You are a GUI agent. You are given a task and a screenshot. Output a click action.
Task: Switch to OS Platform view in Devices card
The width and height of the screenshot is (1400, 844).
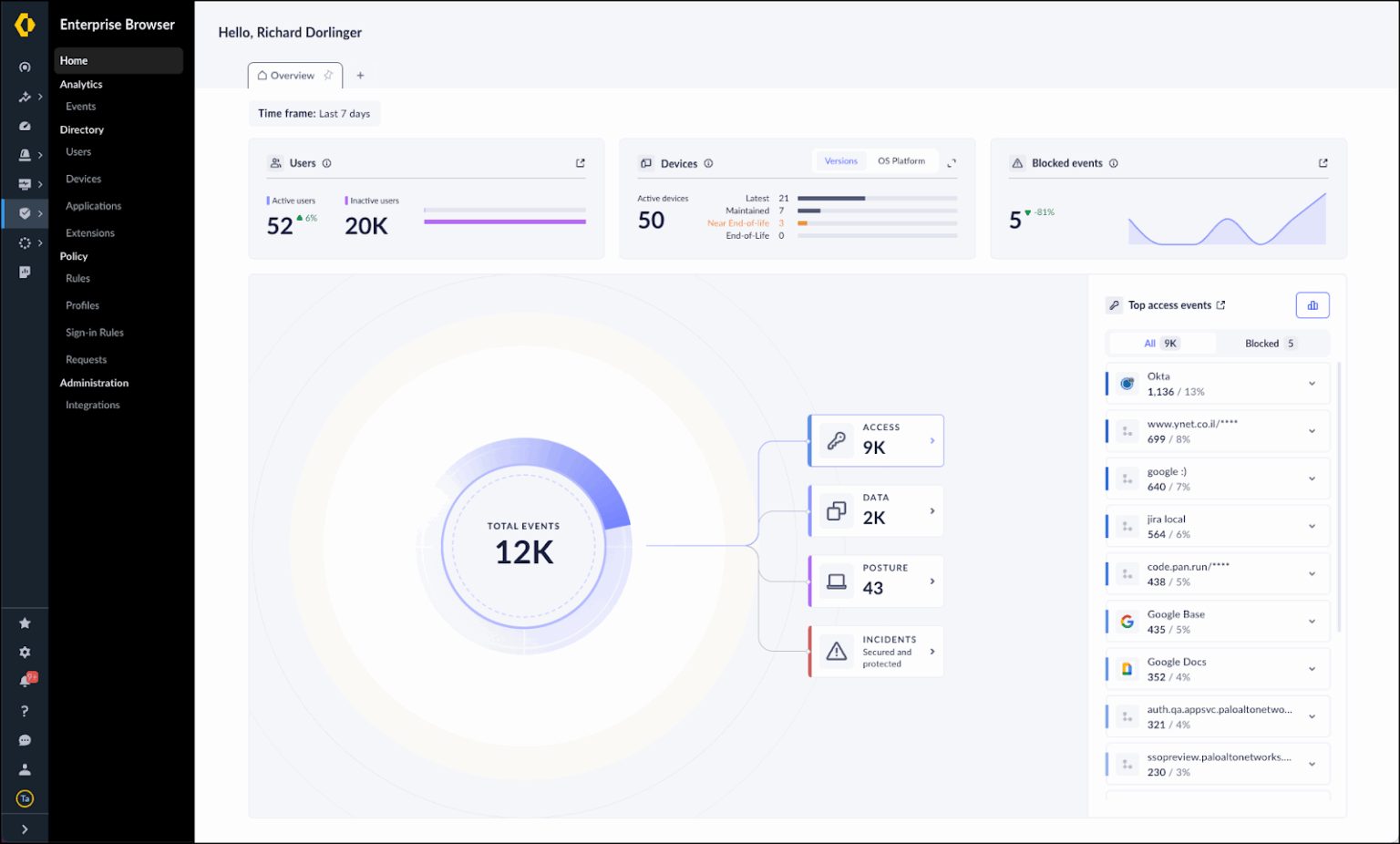pyautogui.click(x=901, y=160)
